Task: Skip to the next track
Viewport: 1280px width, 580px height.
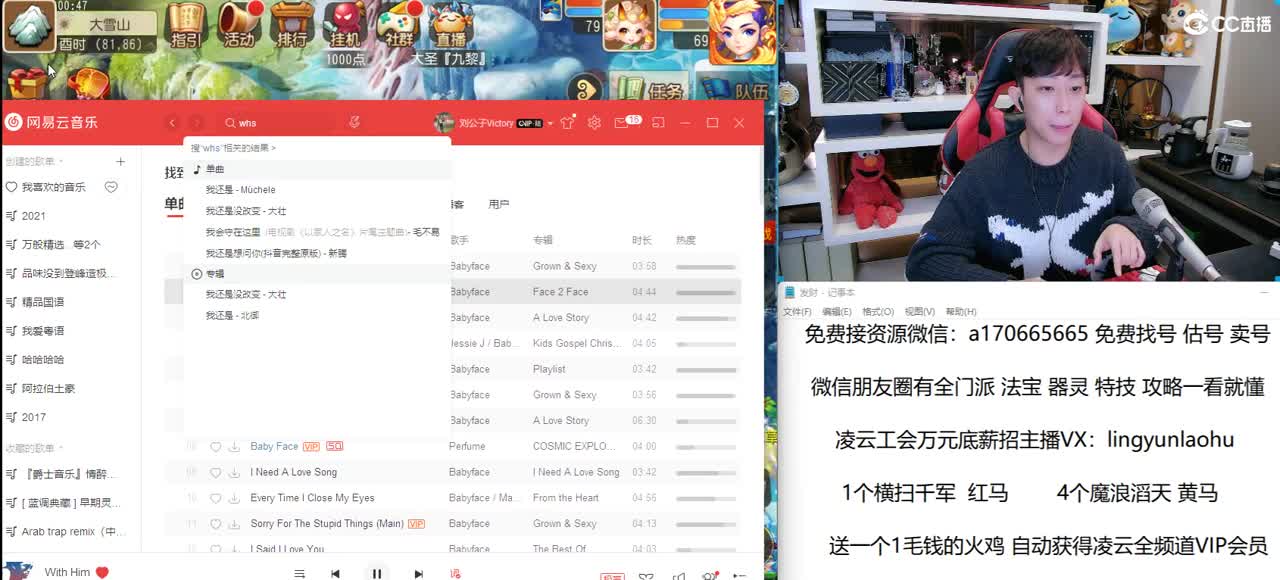Action: coord(418,573)
